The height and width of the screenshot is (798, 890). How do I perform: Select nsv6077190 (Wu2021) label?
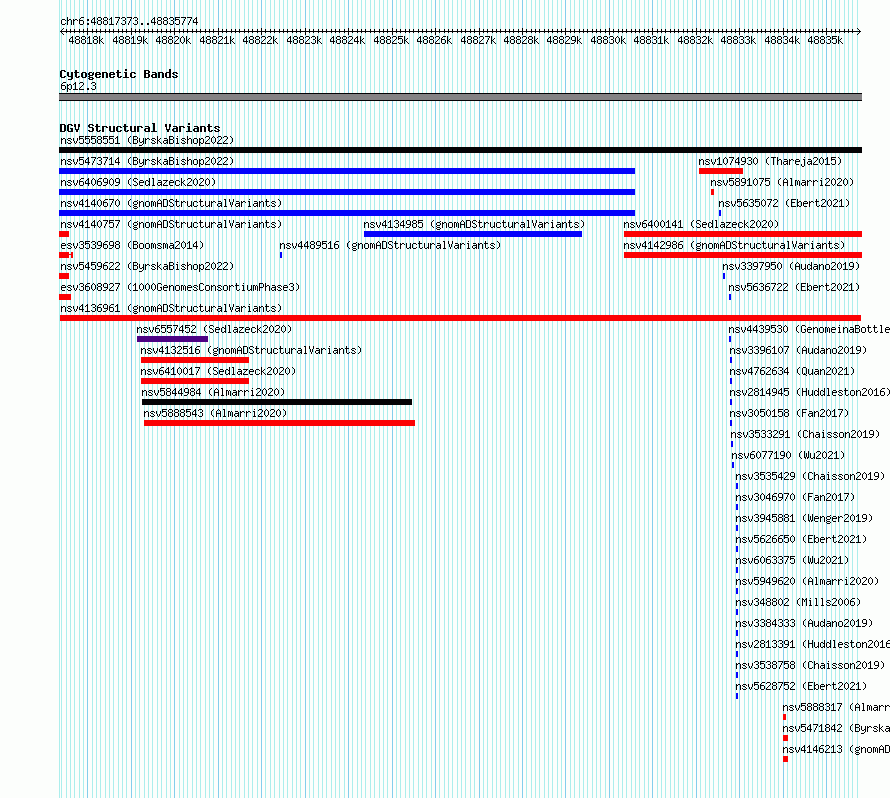(x=788, y=455)
